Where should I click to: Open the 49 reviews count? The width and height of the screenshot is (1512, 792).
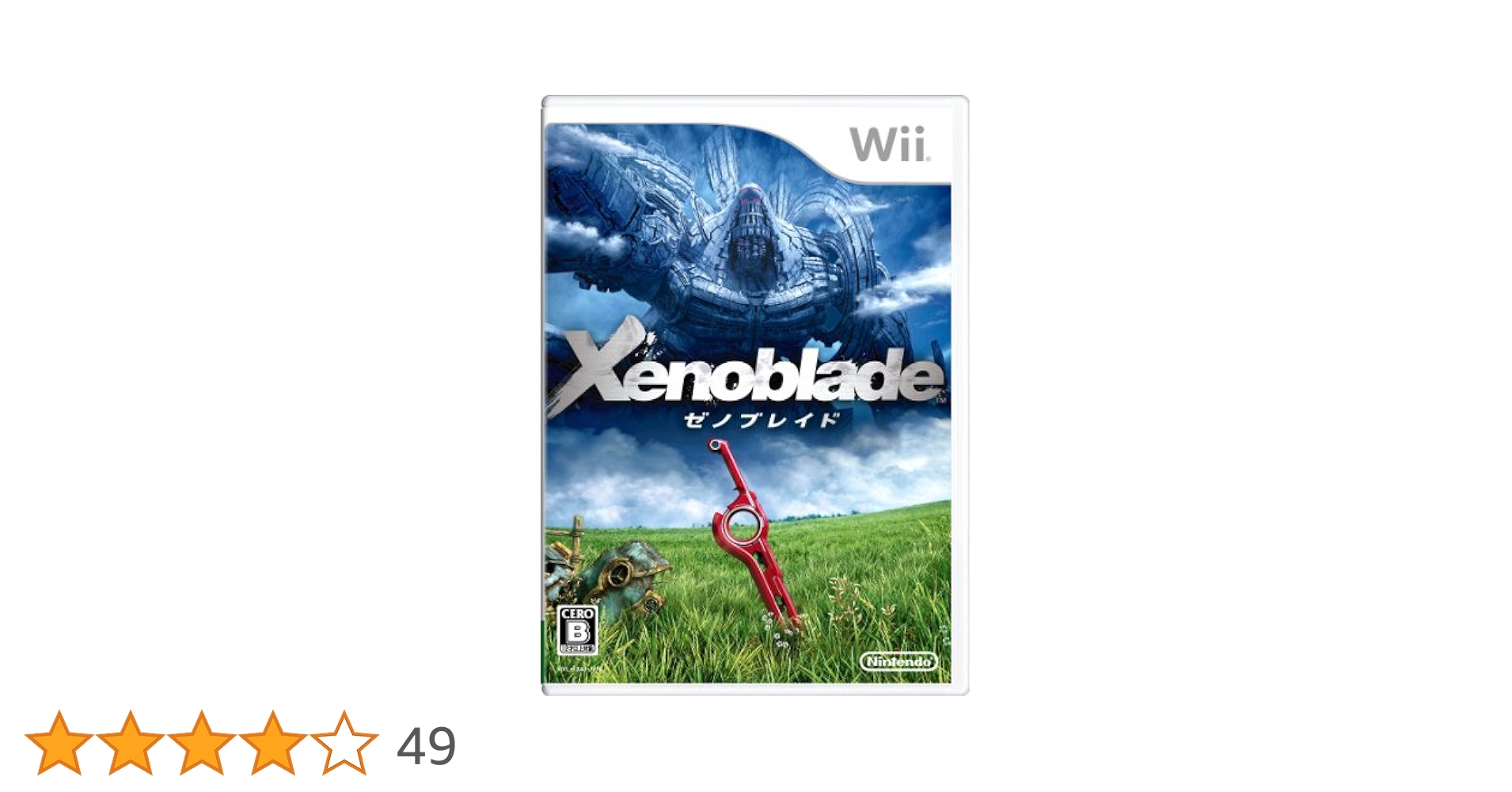[426, 746]
